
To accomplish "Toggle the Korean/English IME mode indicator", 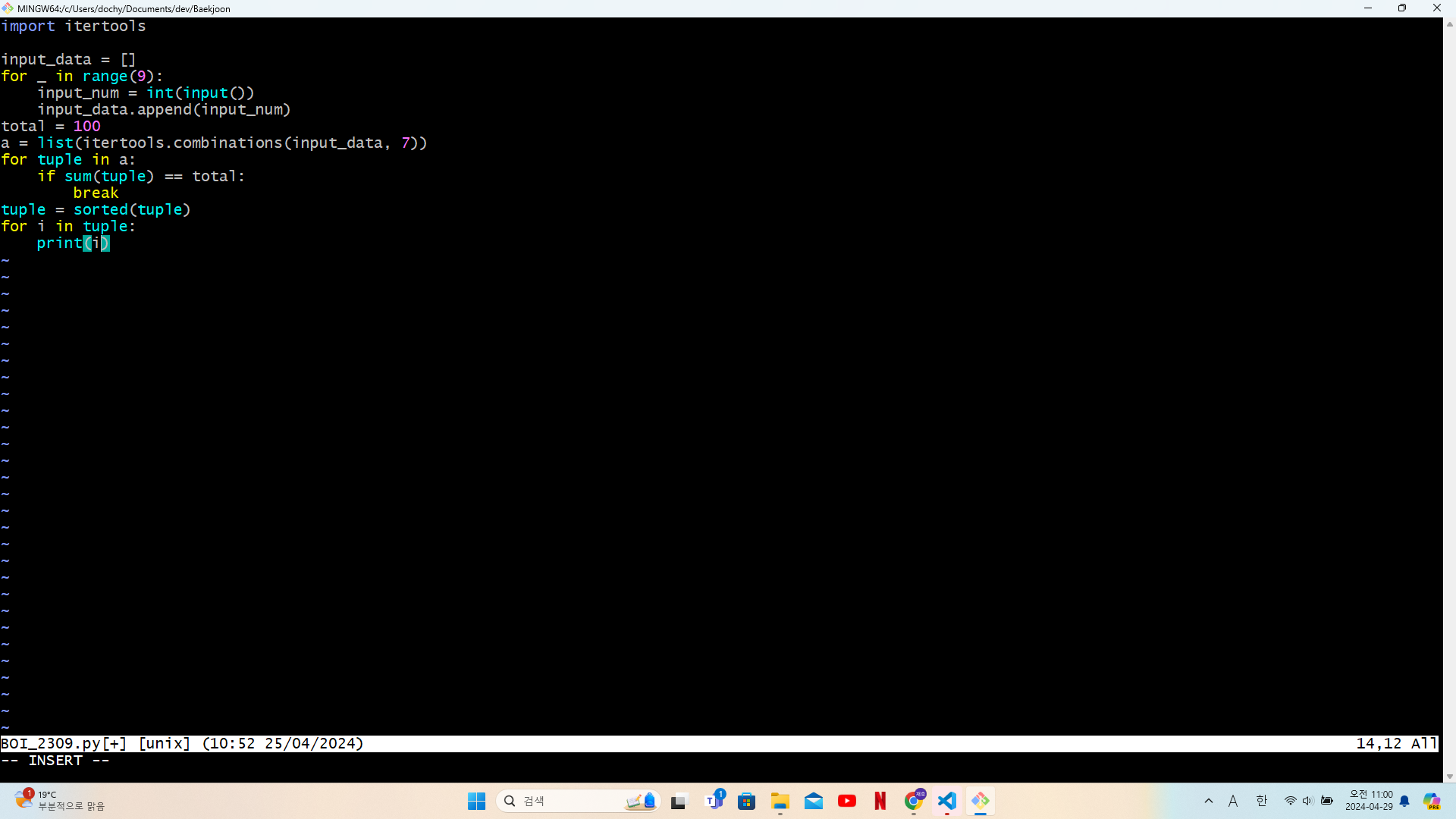I will (1262, 801).
